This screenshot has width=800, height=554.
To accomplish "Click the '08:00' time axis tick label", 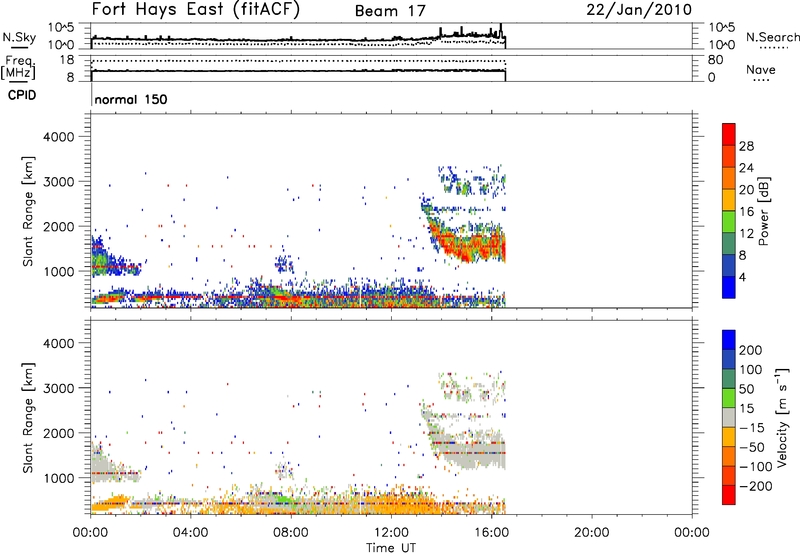I will pyautogui.click(x=291, y=533).
